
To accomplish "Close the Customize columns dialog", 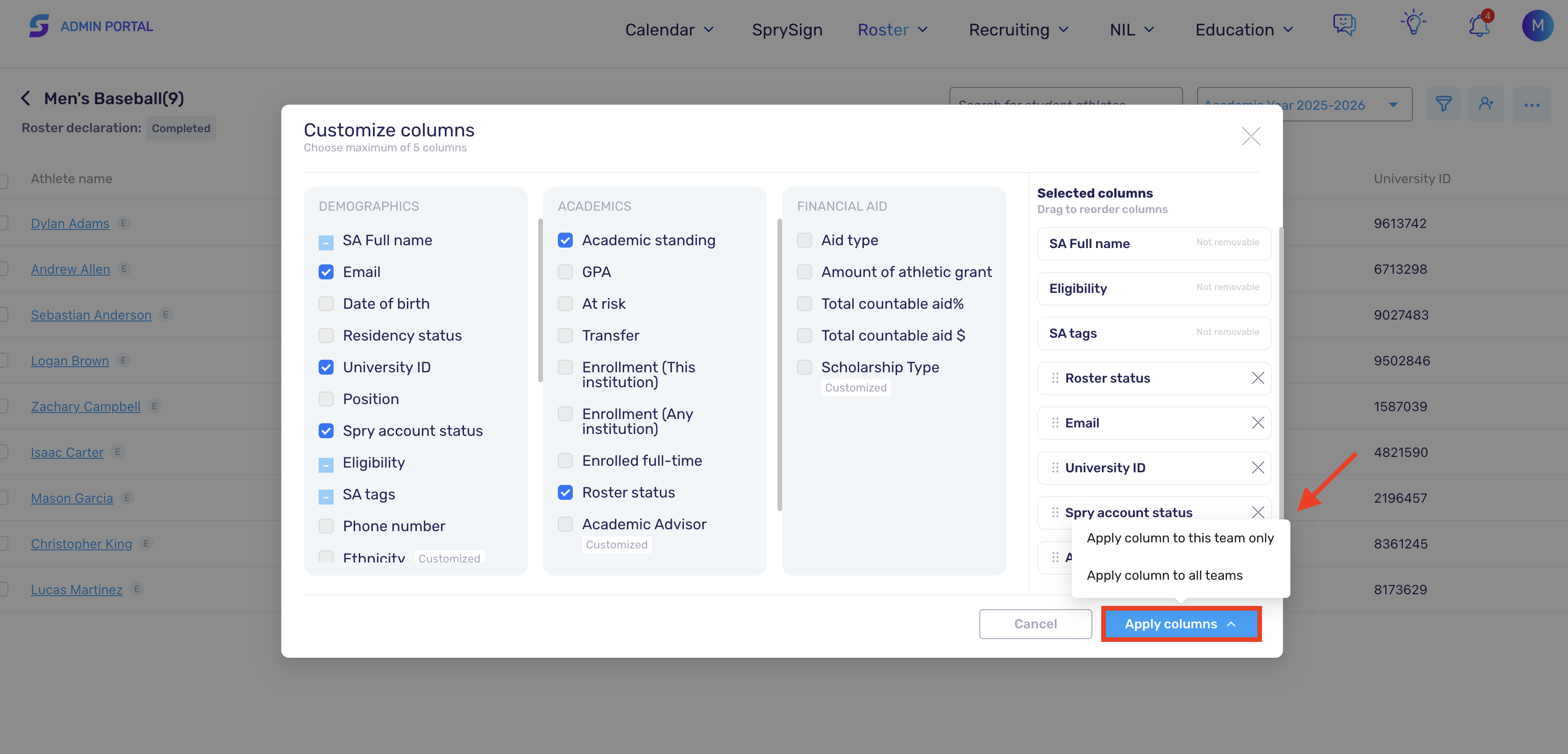I will coord(1251,135).
